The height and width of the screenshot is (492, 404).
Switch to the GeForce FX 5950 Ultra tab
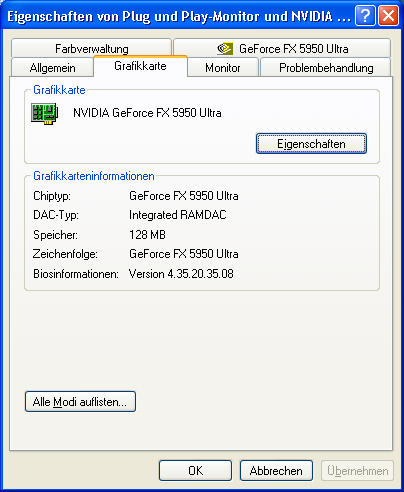282,49
